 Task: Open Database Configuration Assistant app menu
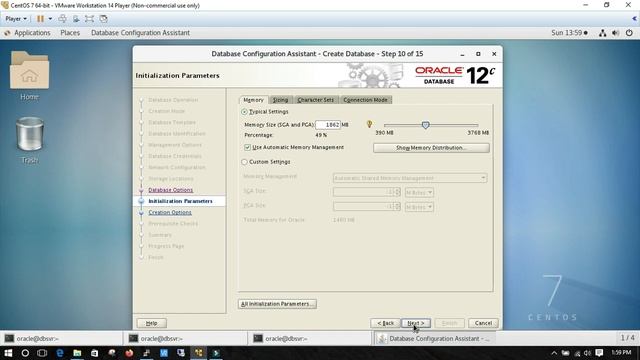(140, 33)
